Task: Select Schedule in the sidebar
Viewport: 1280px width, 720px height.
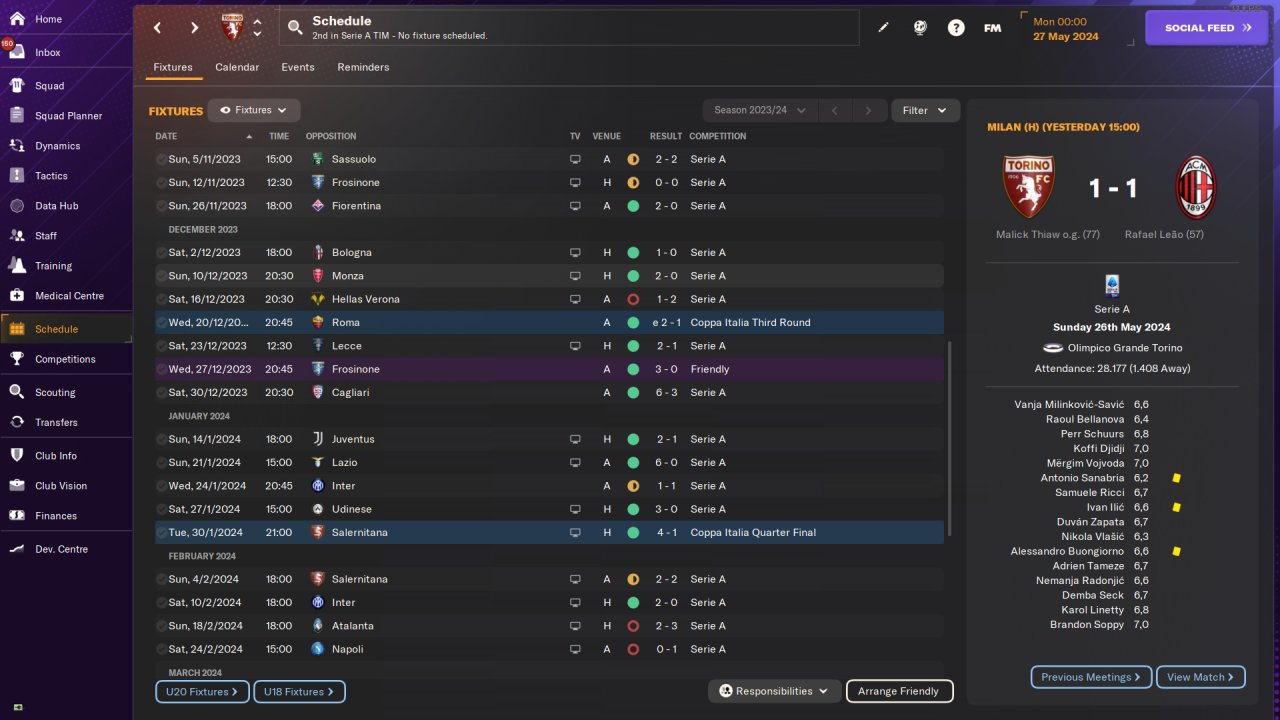Action: pyautogui.click(x=66, y=329)
